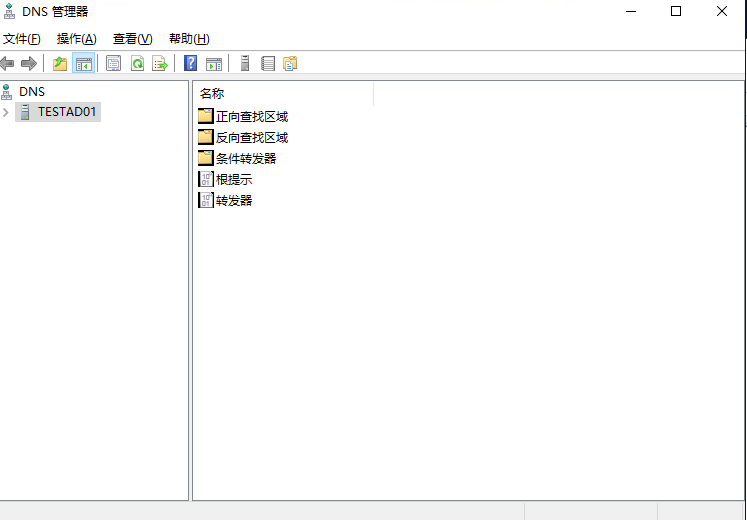747x520 pixels.
Task: Maximize the DNS 管理器 window
Action: click(676, 11)
